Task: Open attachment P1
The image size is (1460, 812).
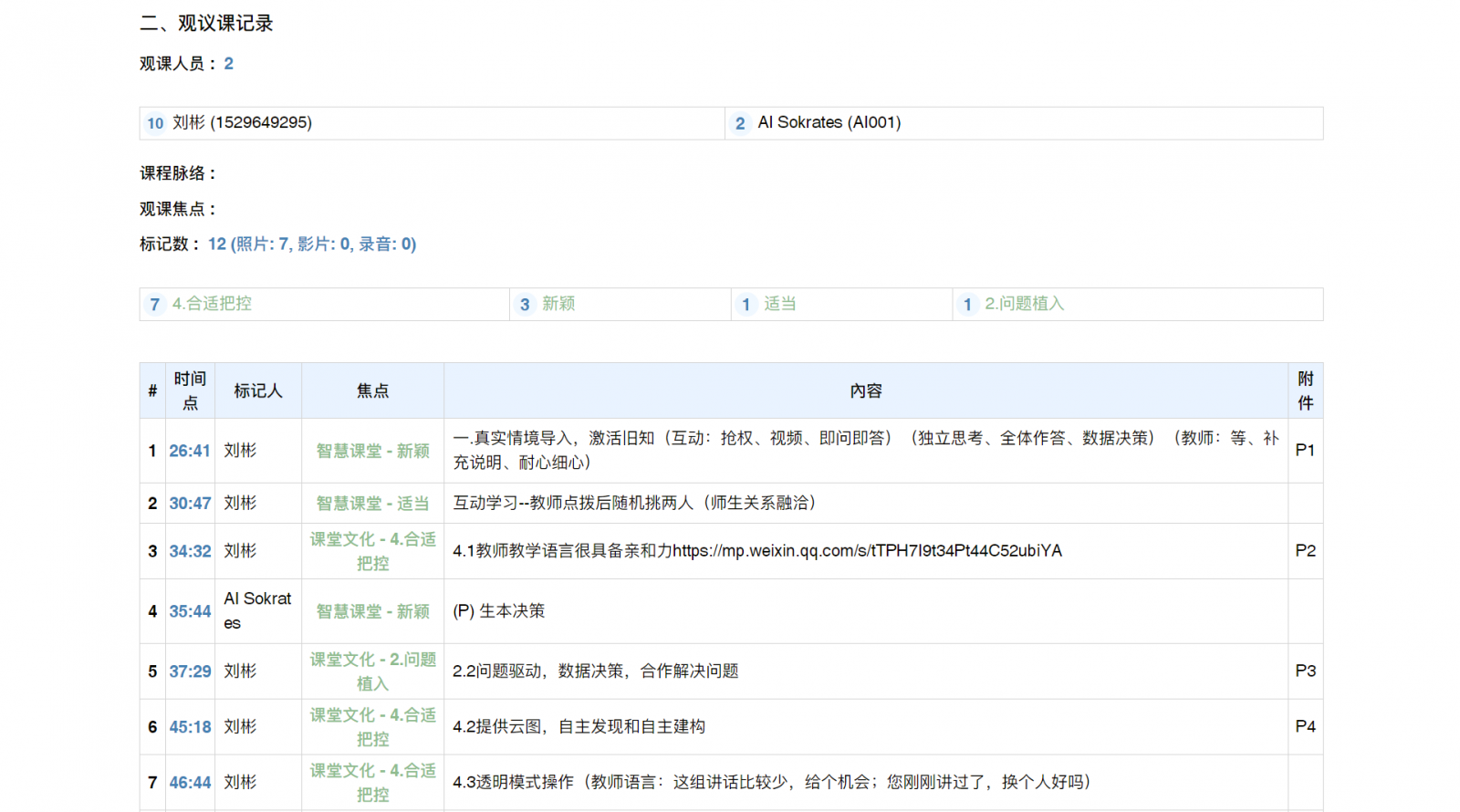Action: pos(1305,451)
